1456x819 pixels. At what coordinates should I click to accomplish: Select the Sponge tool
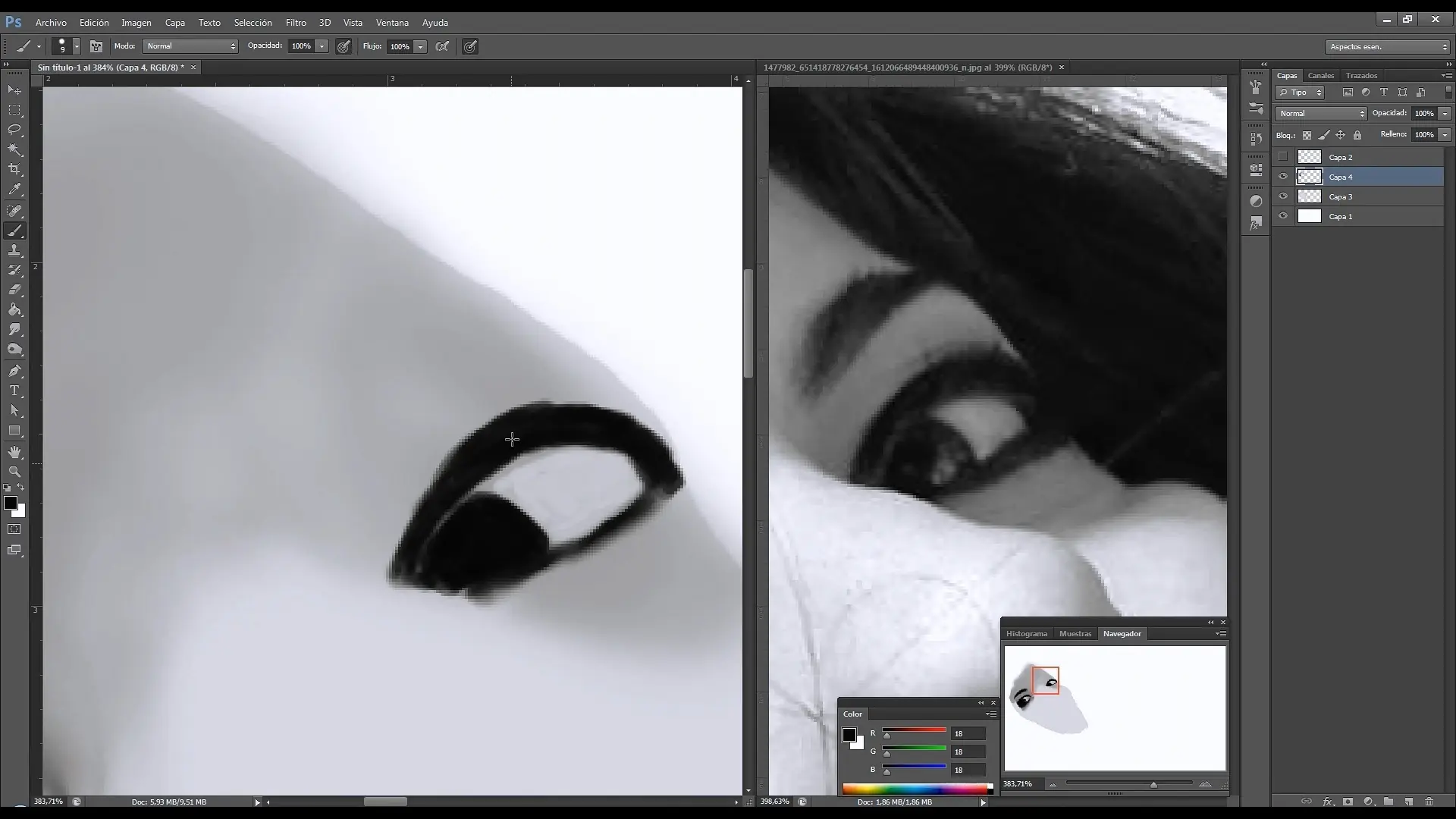(x=14, y=350)
